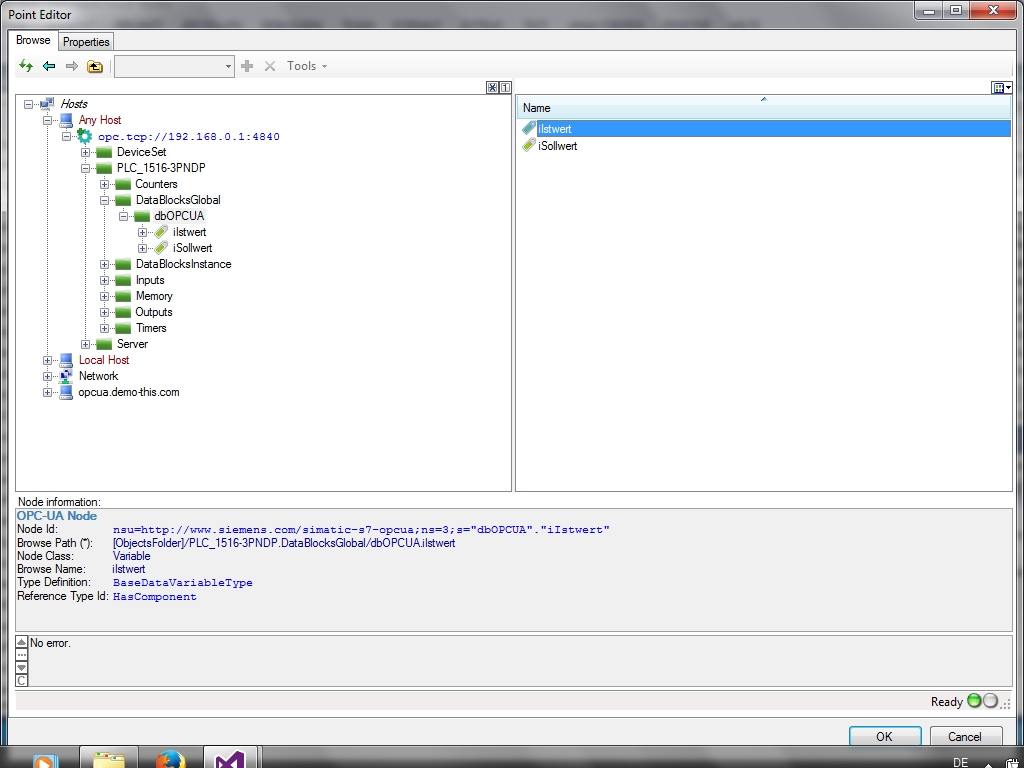Confirm with the OK button

(885, 736)
